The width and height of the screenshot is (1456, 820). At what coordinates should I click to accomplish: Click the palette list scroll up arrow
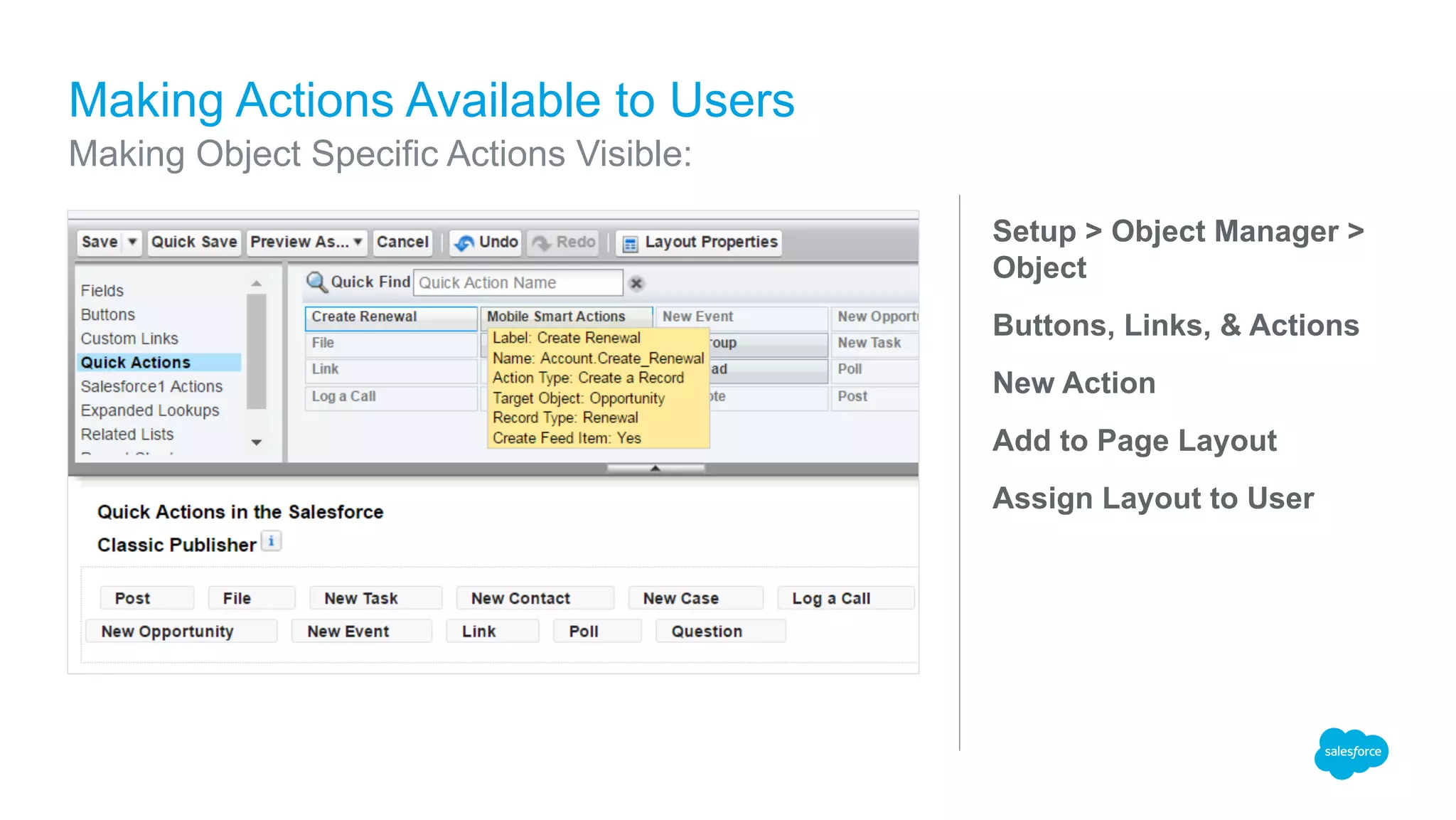[x=257, y=284]
